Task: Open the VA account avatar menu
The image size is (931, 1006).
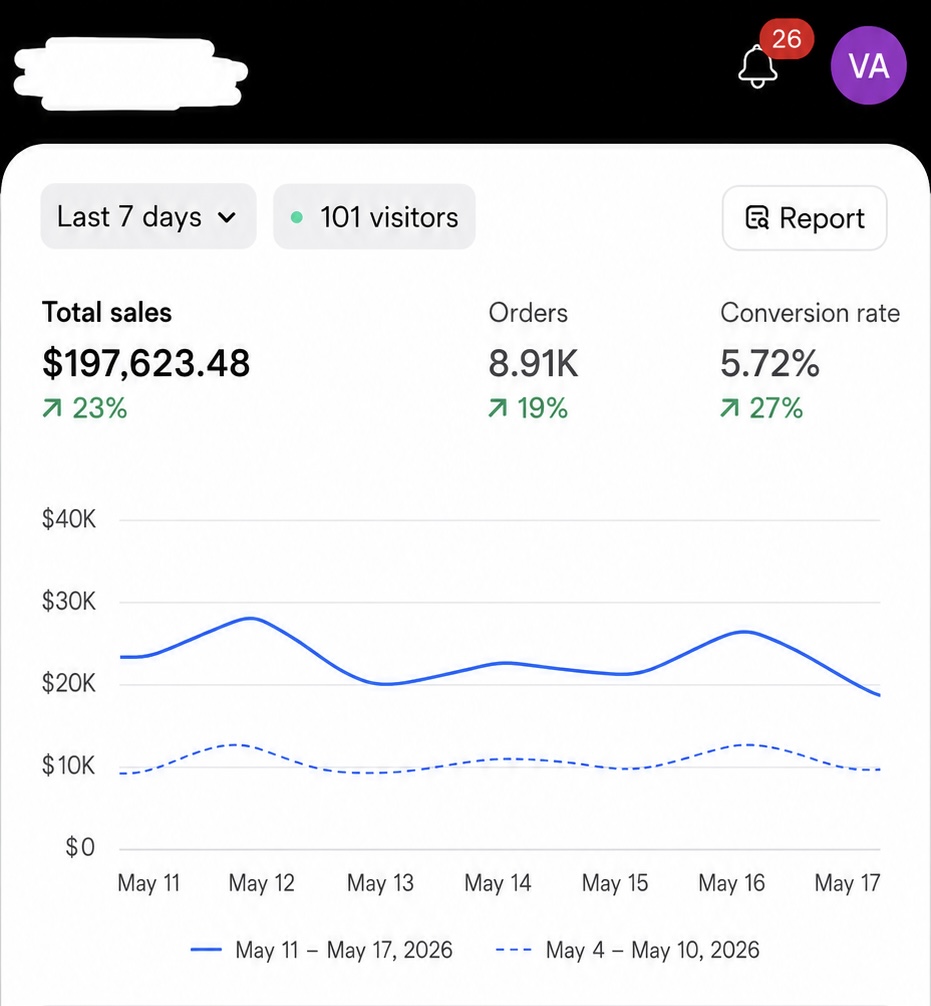Action: click(868, 65)
